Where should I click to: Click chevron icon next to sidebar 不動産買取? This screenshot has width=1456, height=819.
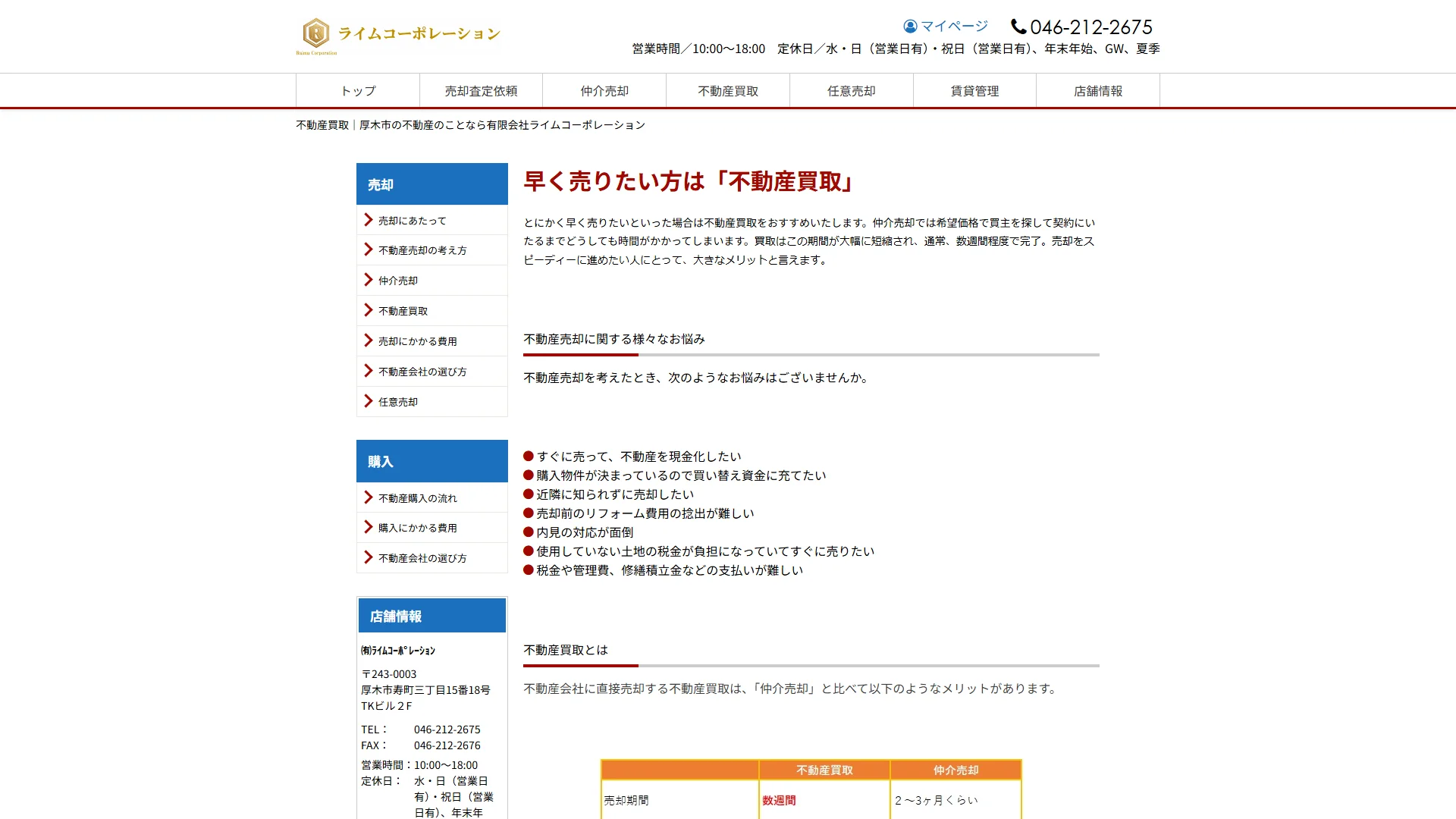pos(368,310)
